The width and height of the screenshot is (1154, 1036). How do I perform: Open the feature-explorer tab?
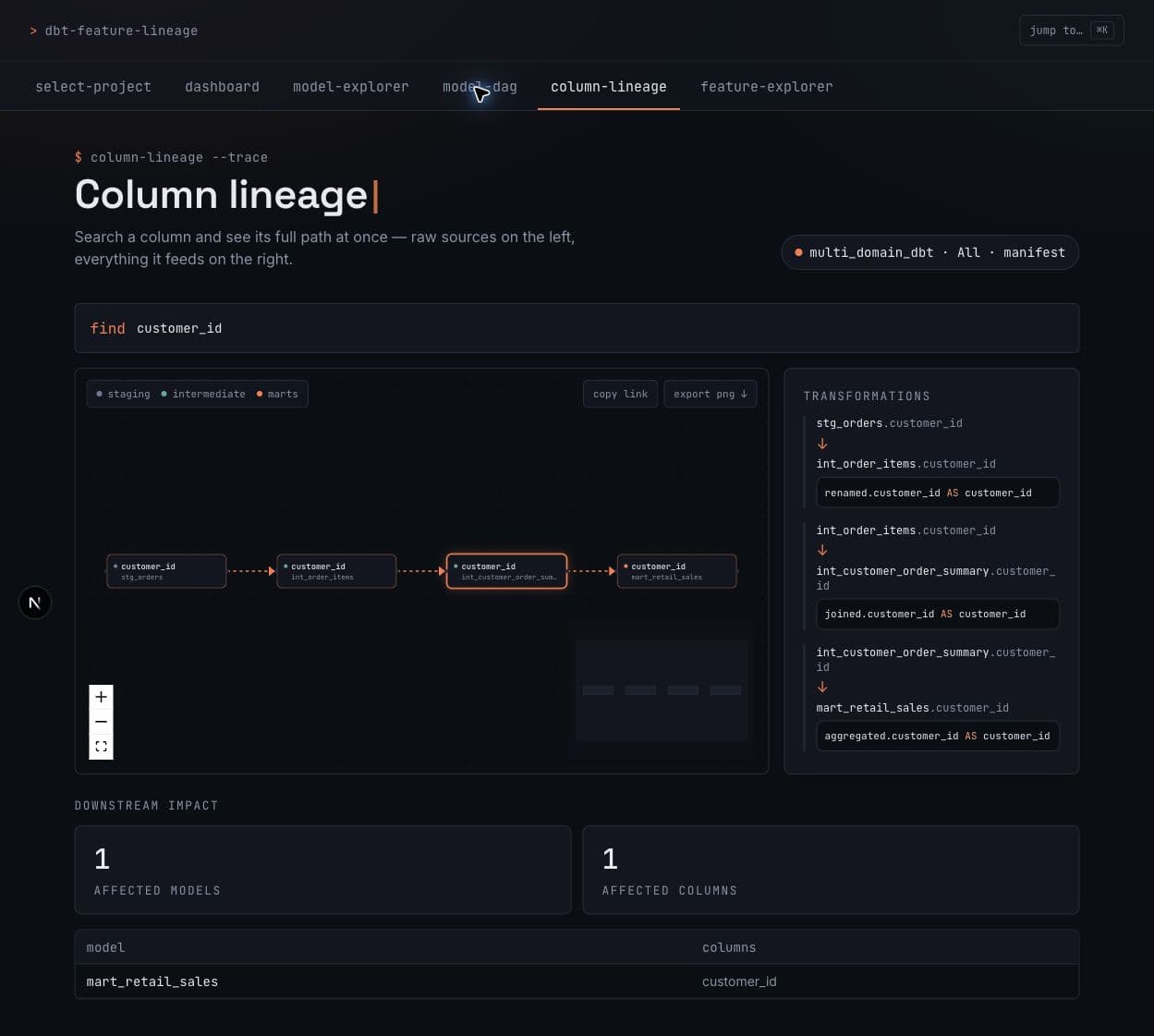(x=766, y=87)
